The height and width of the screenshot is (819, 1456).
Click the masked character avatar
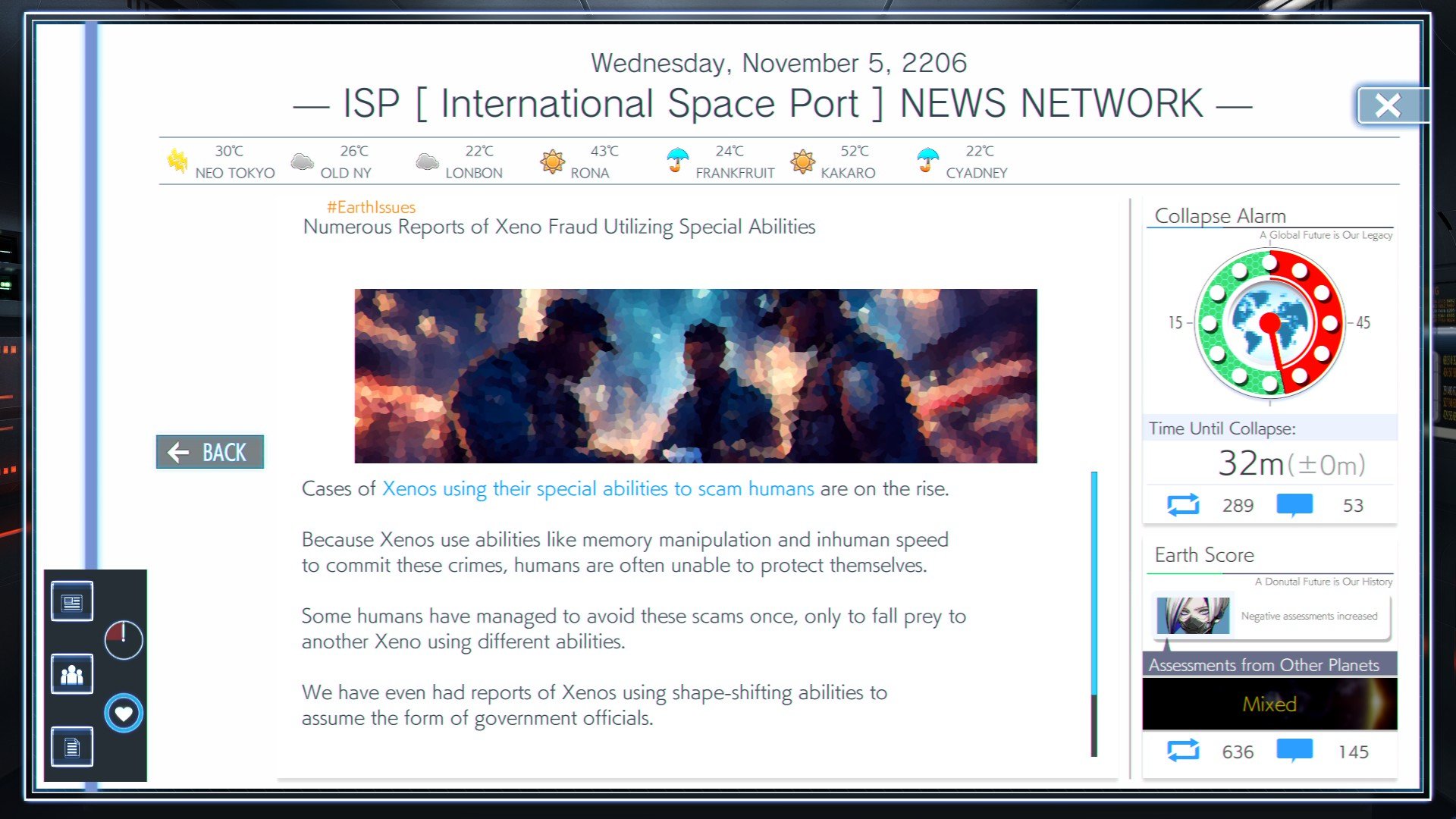[x=1193, y=616]
